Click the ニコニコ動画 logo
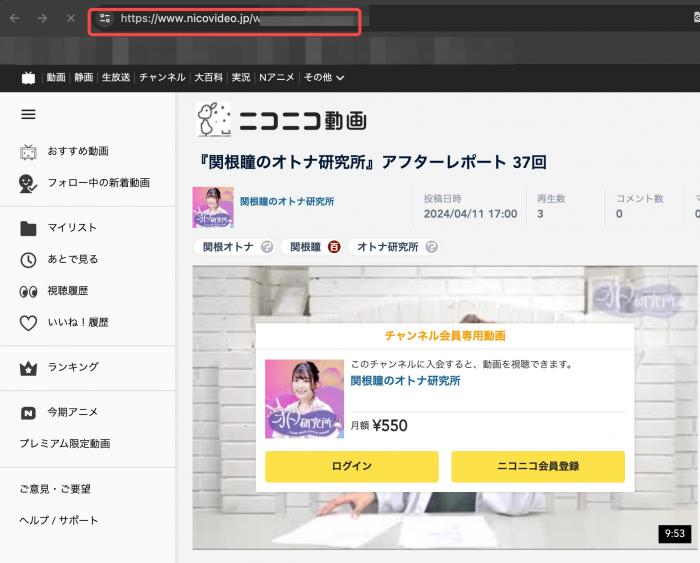This screenshot has height=563, width=700. [281, 120]
